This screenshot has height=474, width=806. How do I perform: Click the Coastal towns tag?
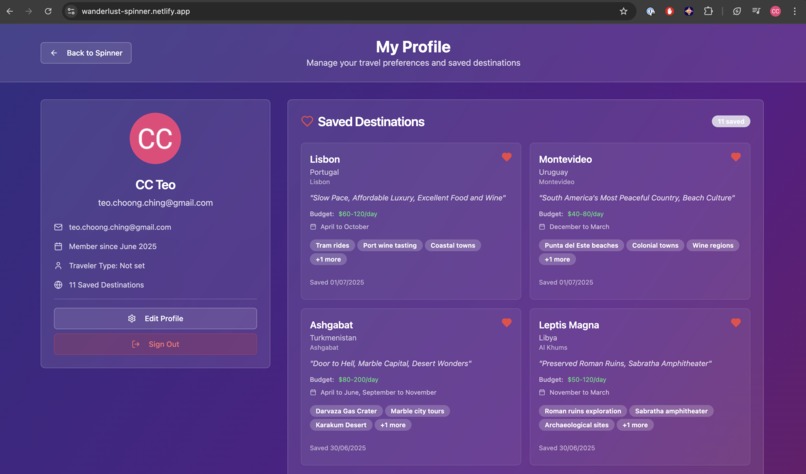(x=453, y=245)
